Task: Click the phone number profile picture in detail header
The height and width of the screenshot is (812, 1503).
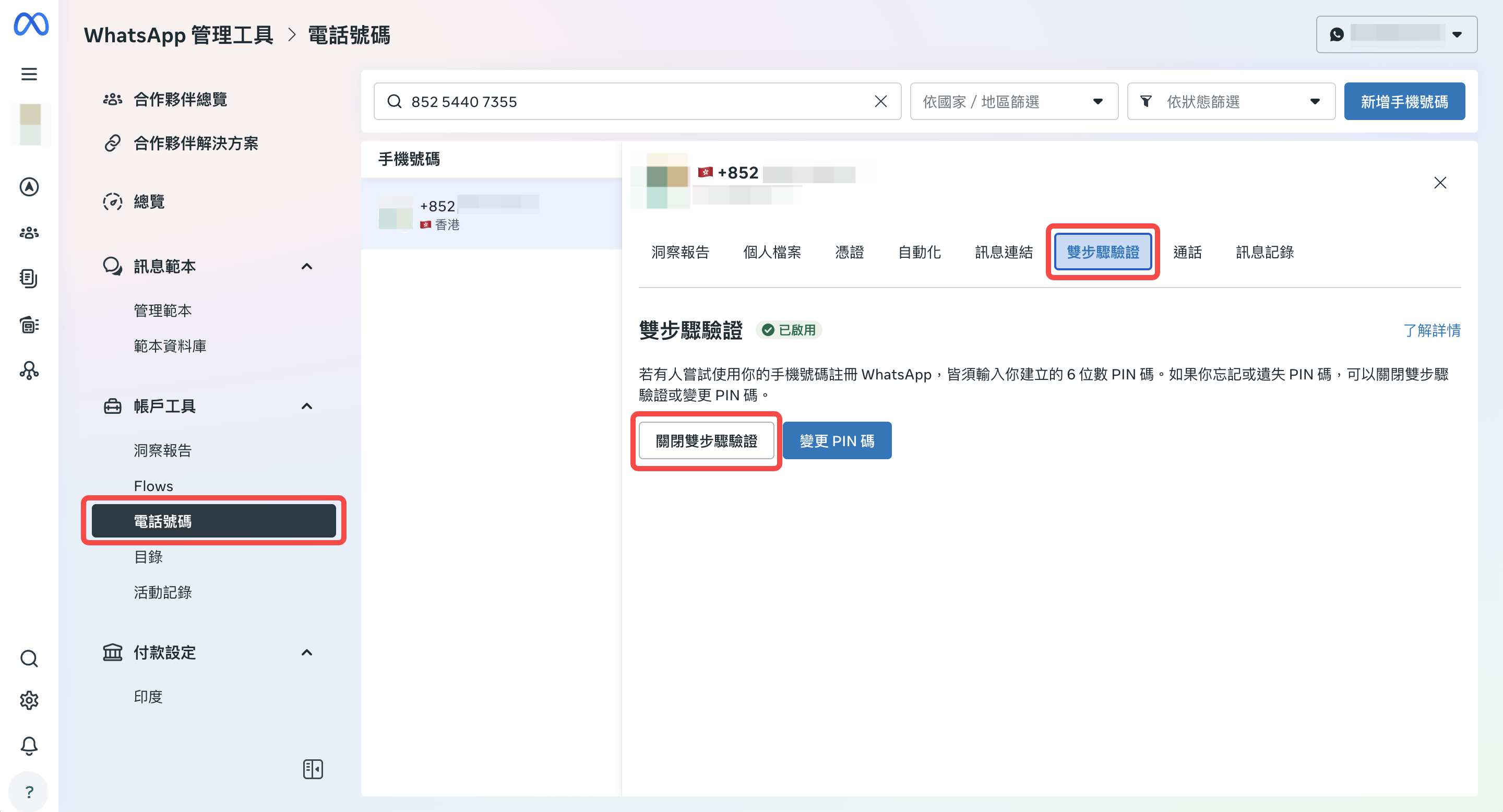Action: coord(660,181)
